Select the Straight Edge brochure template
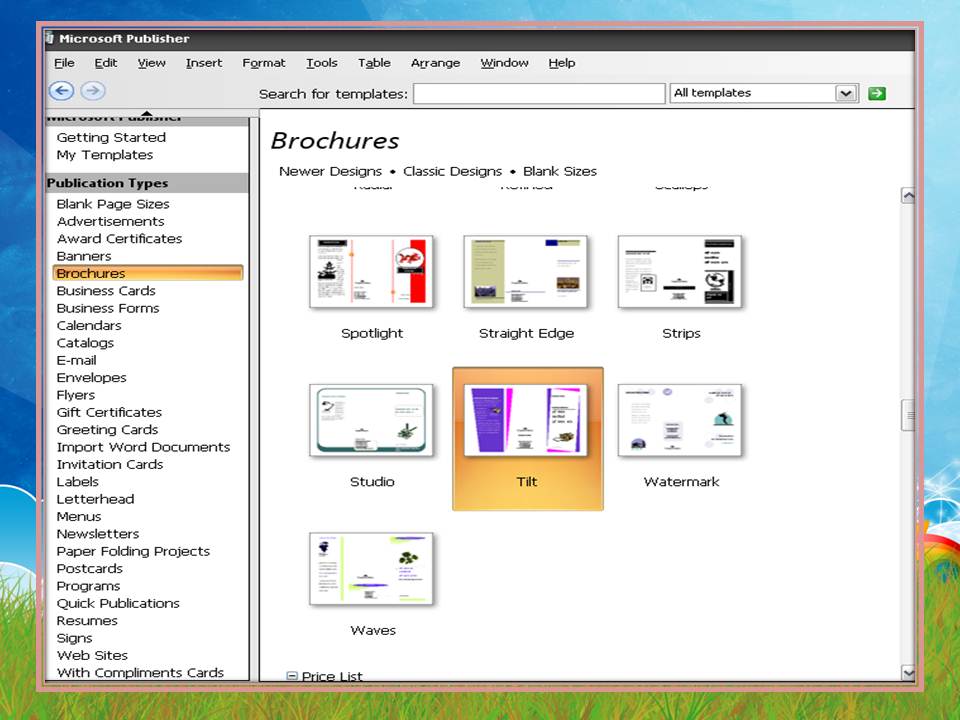The height and width of the screenshot is (720, 960). (526, 272)
